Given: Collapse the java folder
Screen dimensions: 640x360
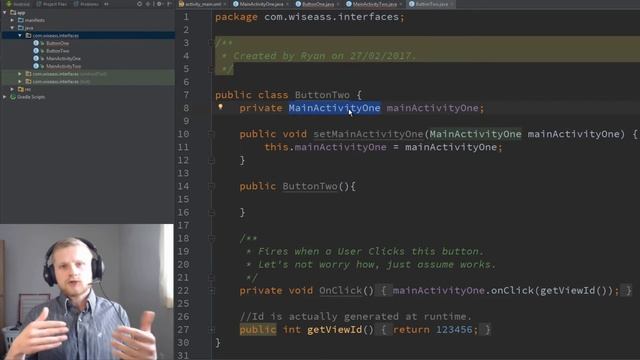Looking at the screenshot, I should [12, 28].
